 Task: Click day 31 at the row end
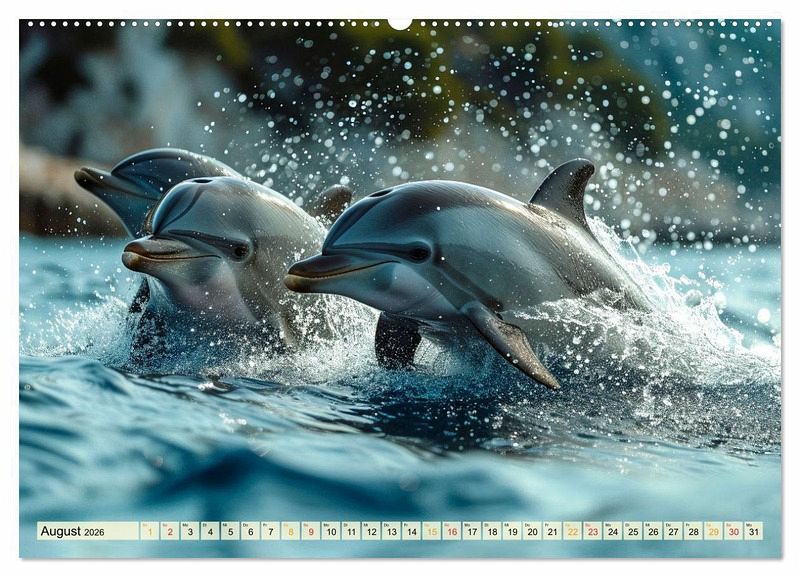753,531
